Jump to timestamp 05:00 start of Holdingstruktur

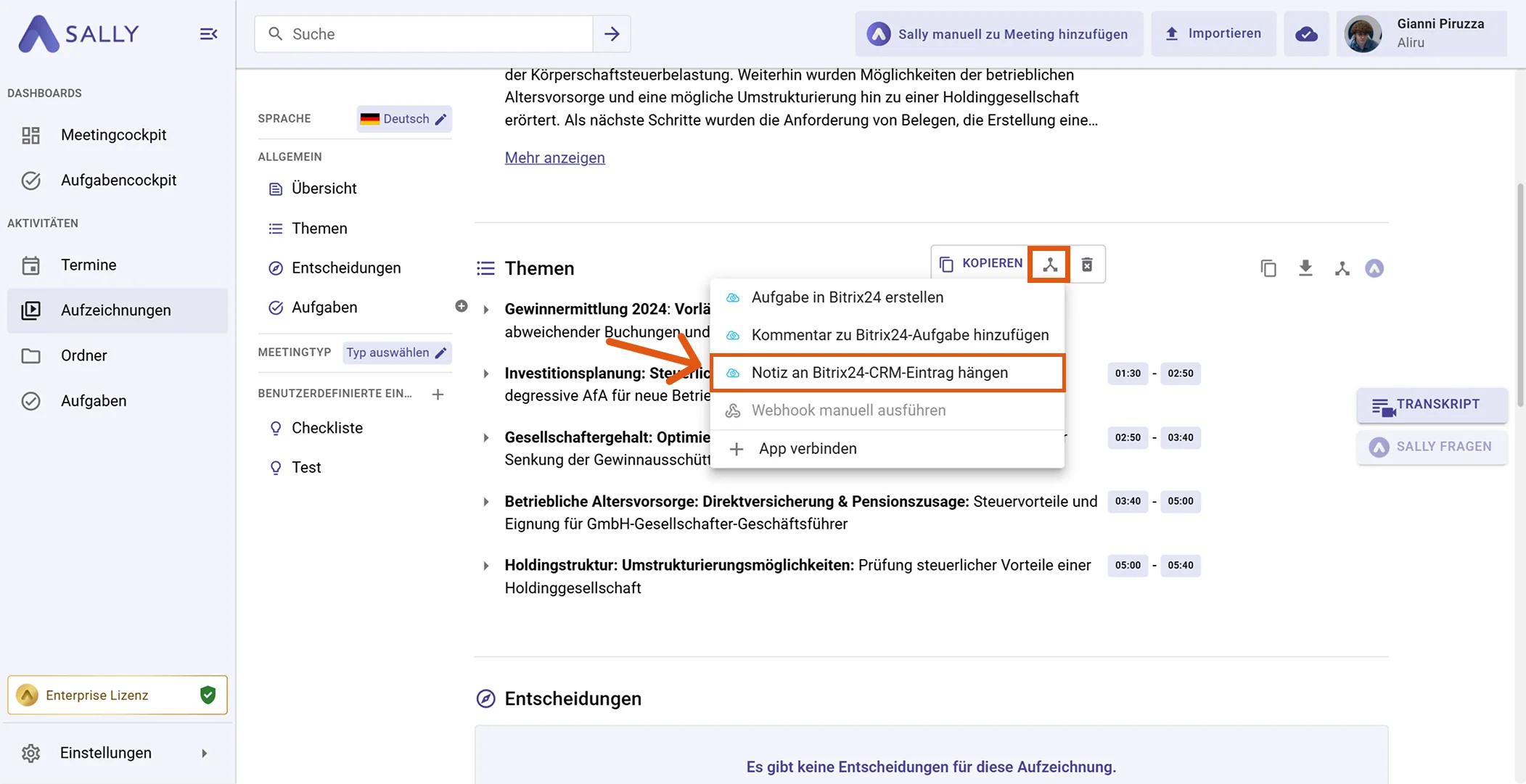1128,566
